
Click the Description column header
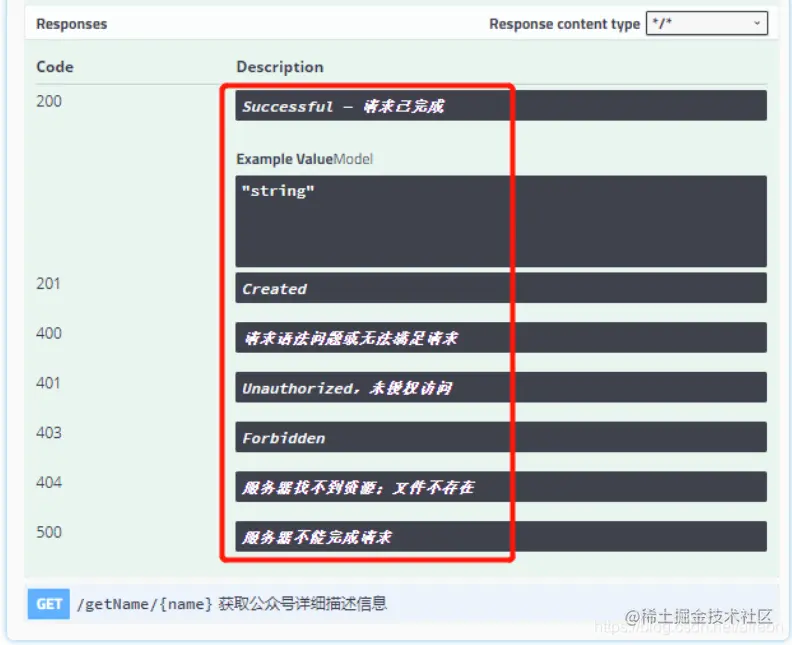pos(280,67)
